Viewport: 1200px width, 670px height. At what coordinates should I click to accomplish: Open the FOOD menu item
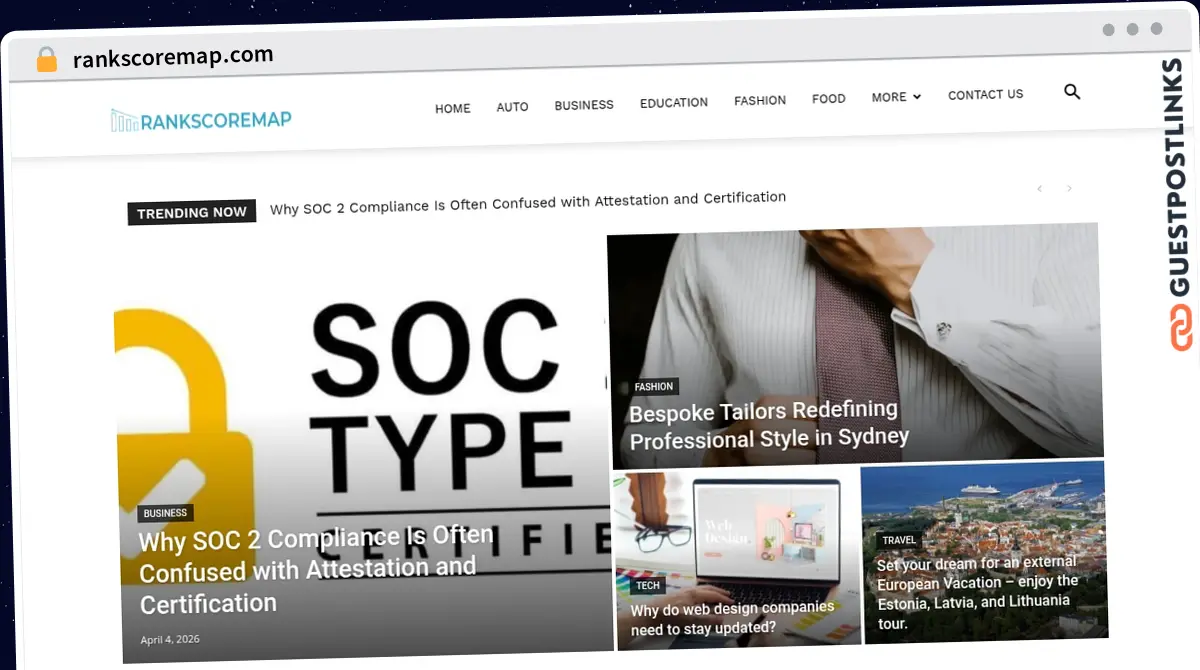(x=829, y=98)
